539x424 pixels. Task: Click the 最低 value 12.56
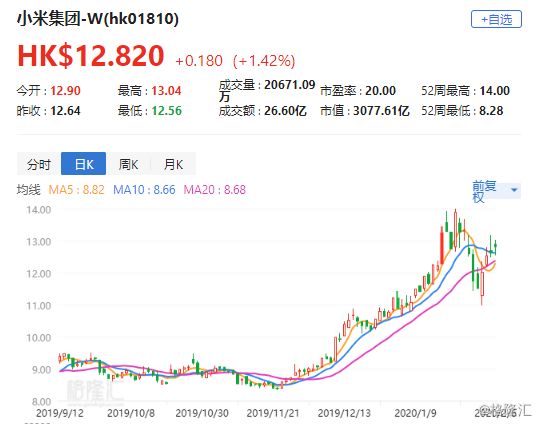pos(166,111)
